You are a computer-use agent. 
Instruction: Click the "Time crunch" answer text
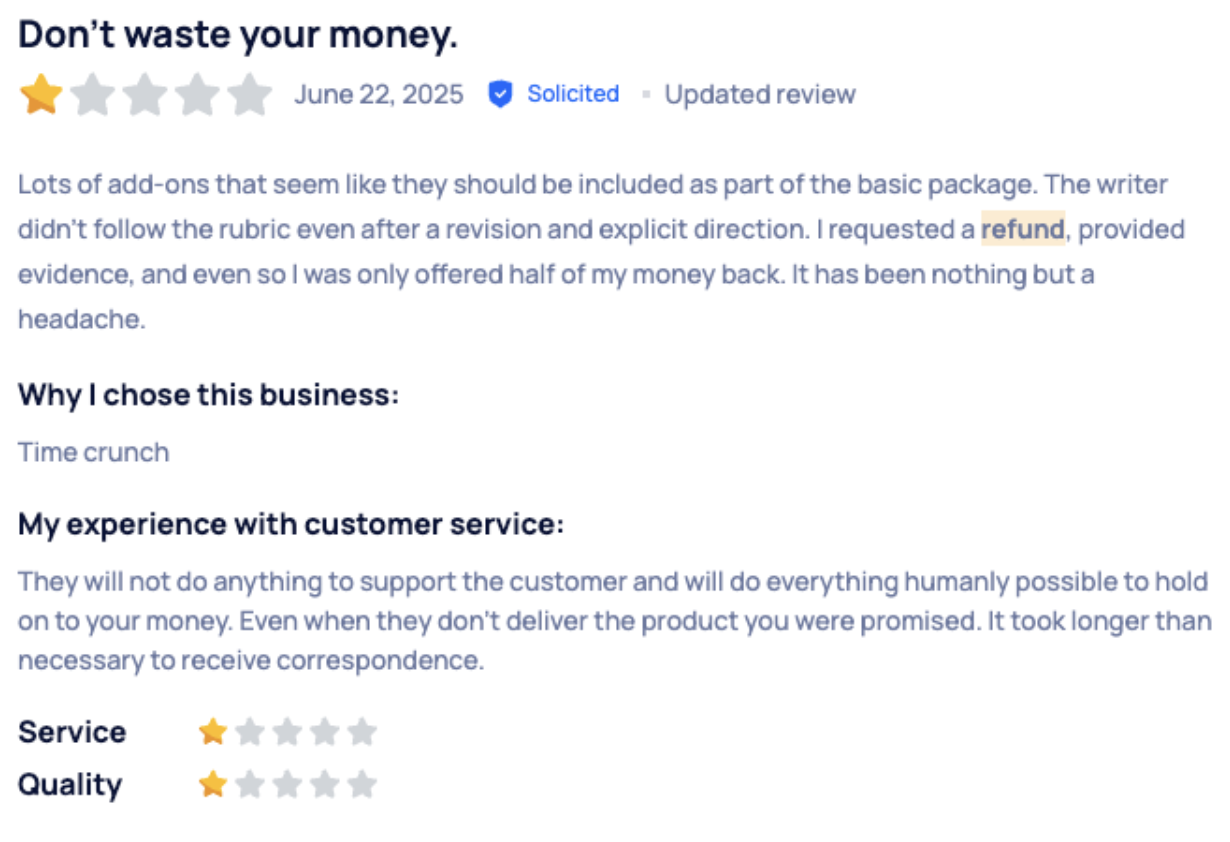pos(94,452)
